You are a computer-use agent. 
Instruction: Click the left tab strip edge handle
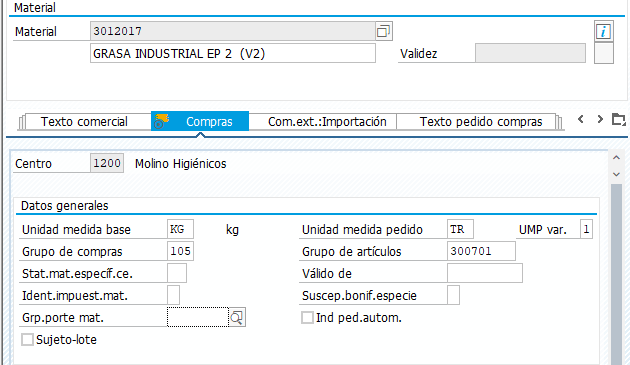pyautogui.click(x=22, y=122)
